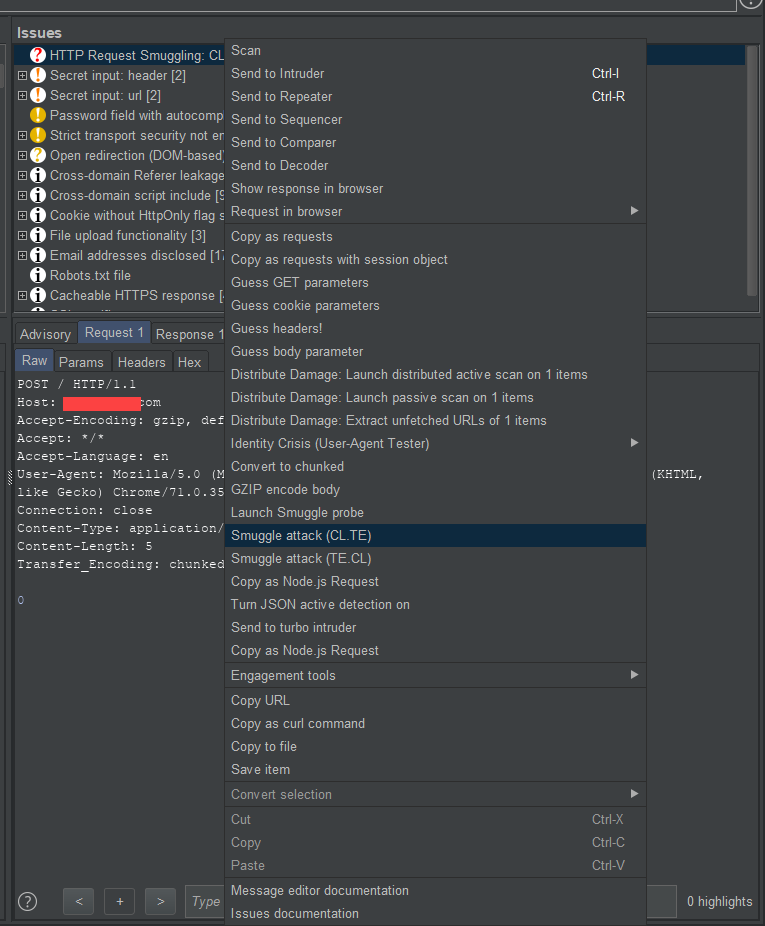Click the question-mark icon on Open redirection issue
This screenshot has height=926, width=765.
38,155
